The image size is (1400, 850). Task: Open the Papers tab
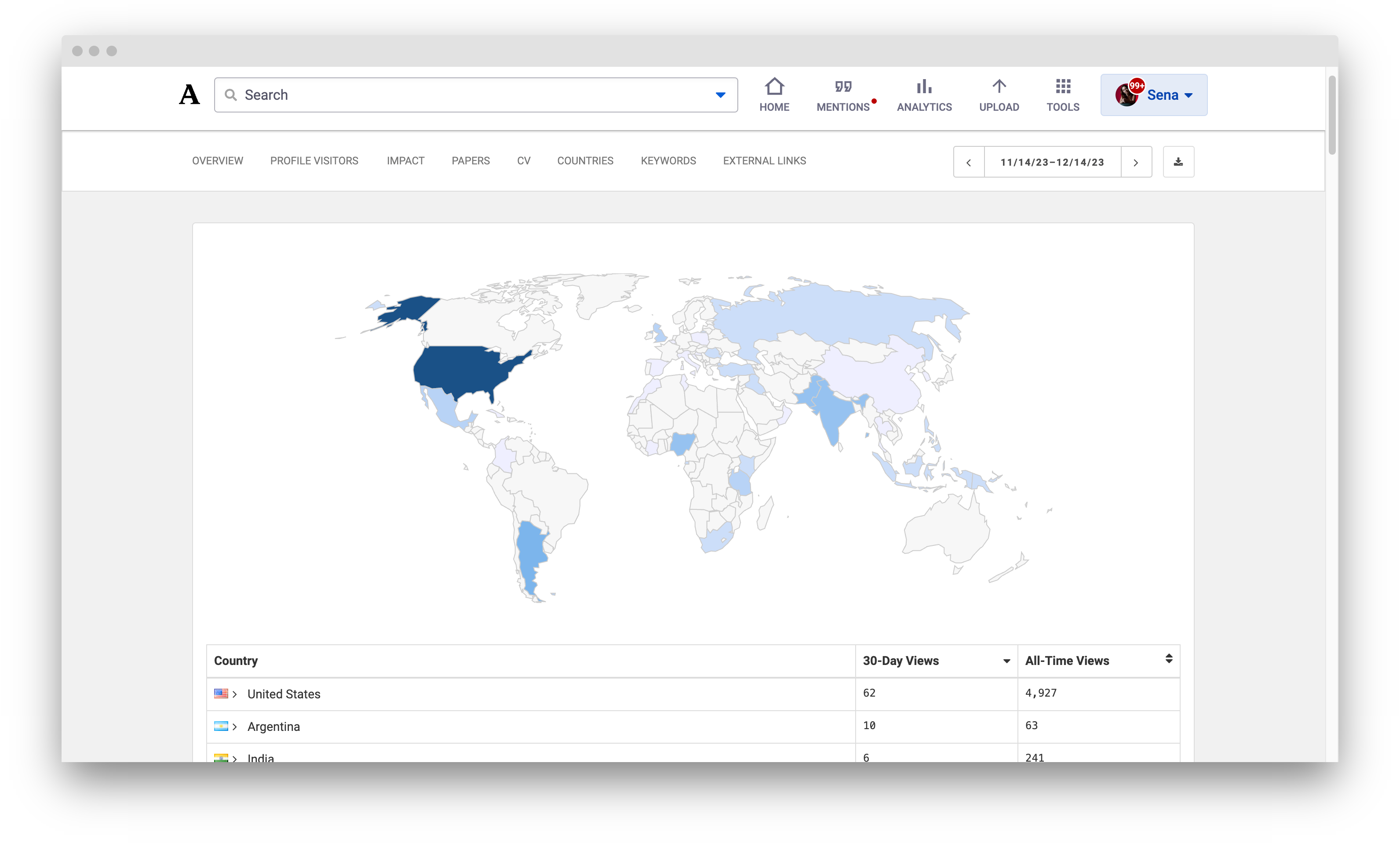(x=470, y=161)
